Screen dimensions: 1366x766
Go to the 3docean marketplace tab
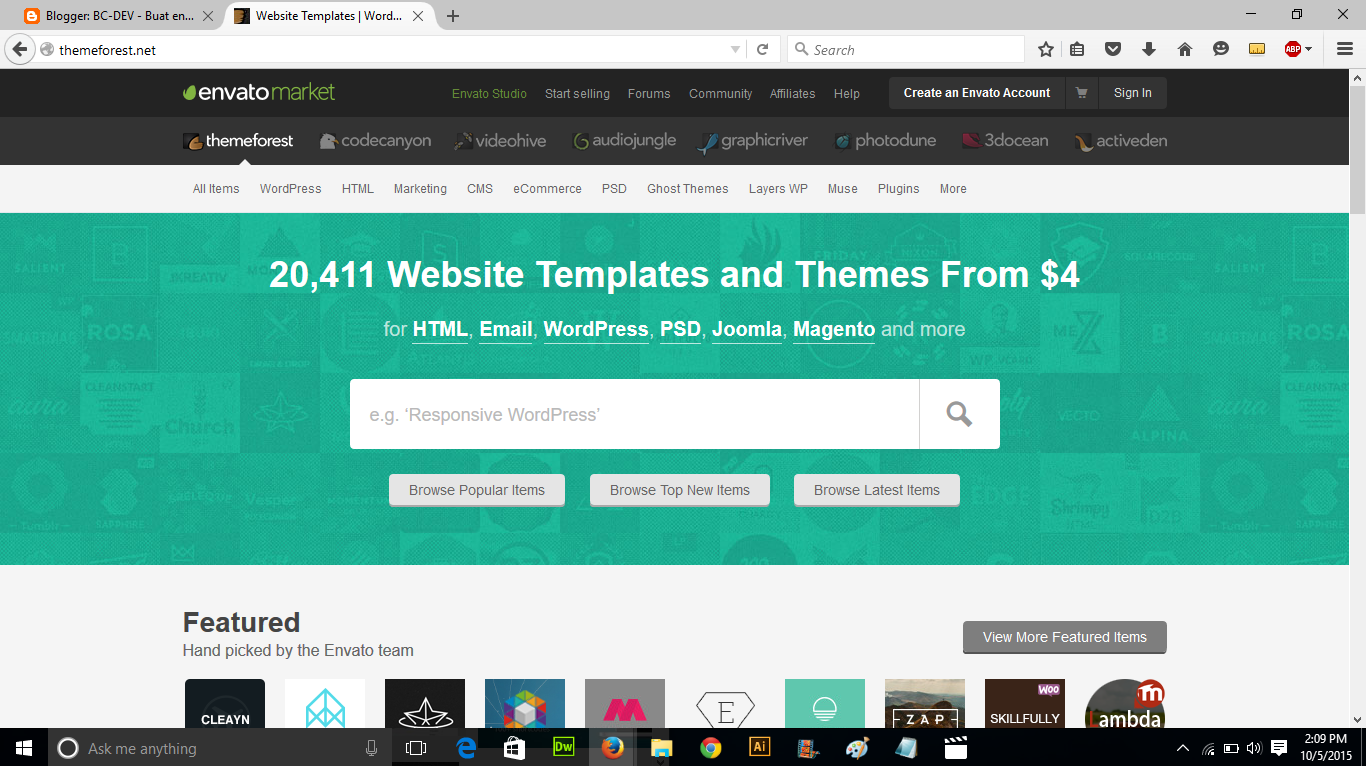tap(1005, 141)
